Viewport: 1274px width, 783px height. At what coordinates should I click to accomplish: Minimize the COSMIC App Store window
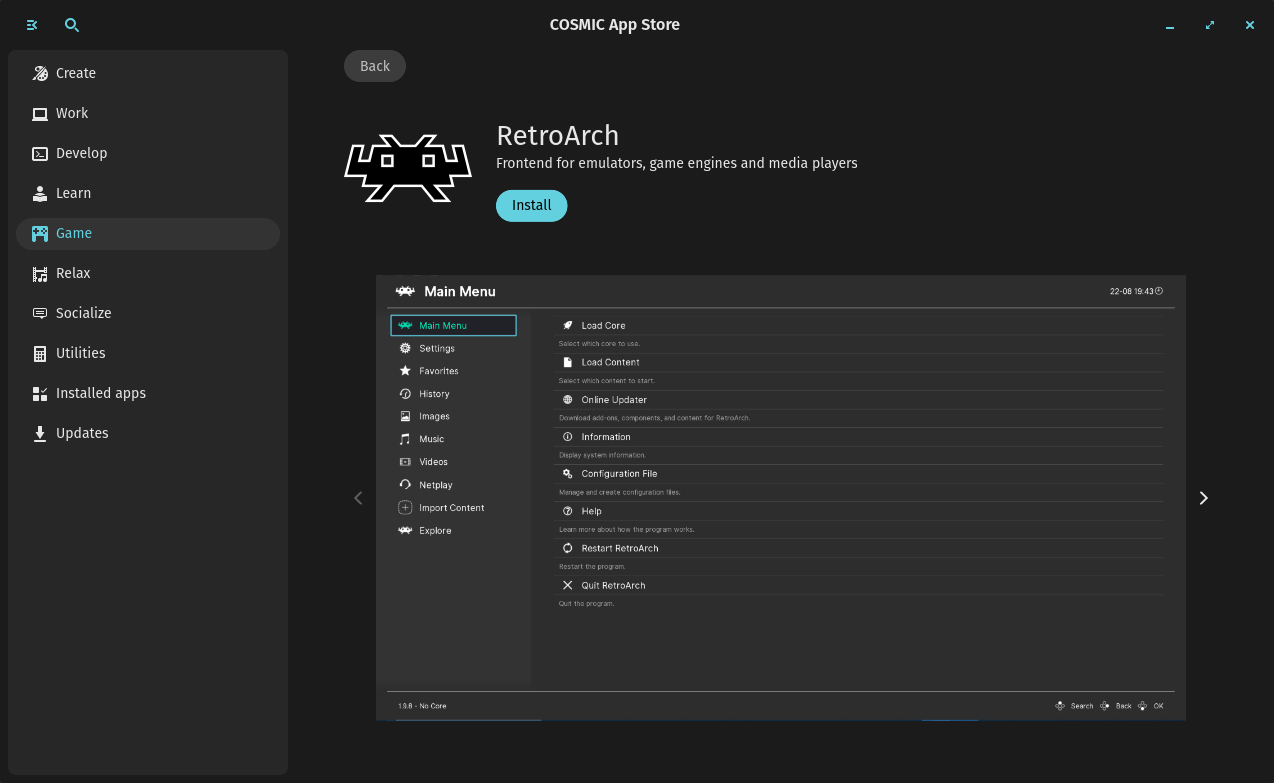click(x=1170, y=25)
